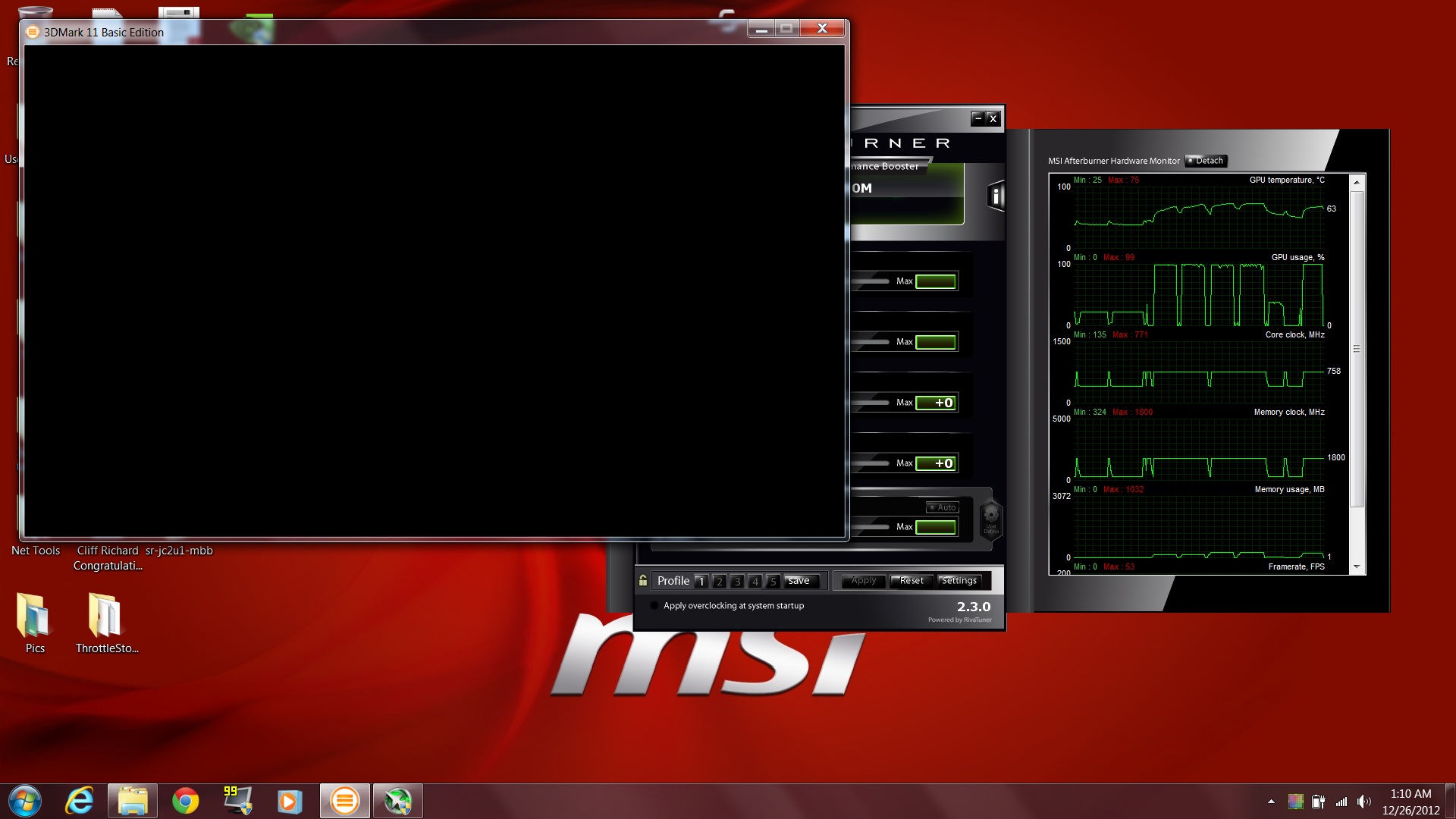Click the hardware monitor scrollbar down arrow
The image size is (1456, 819).
(x=1357, y=566)
